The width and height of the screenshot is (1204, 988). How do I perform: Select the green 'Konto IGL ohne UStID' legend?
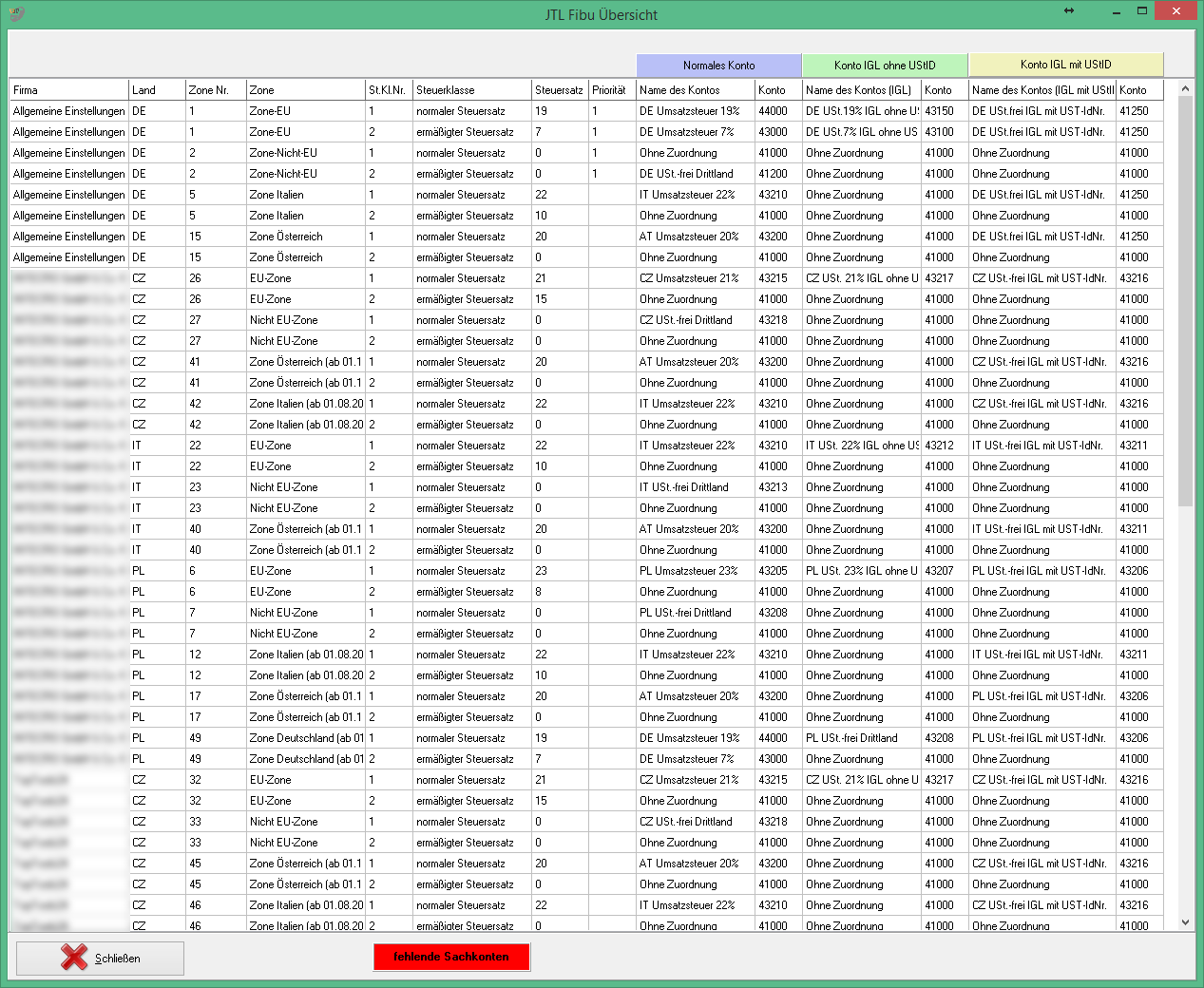click(885, 66)
